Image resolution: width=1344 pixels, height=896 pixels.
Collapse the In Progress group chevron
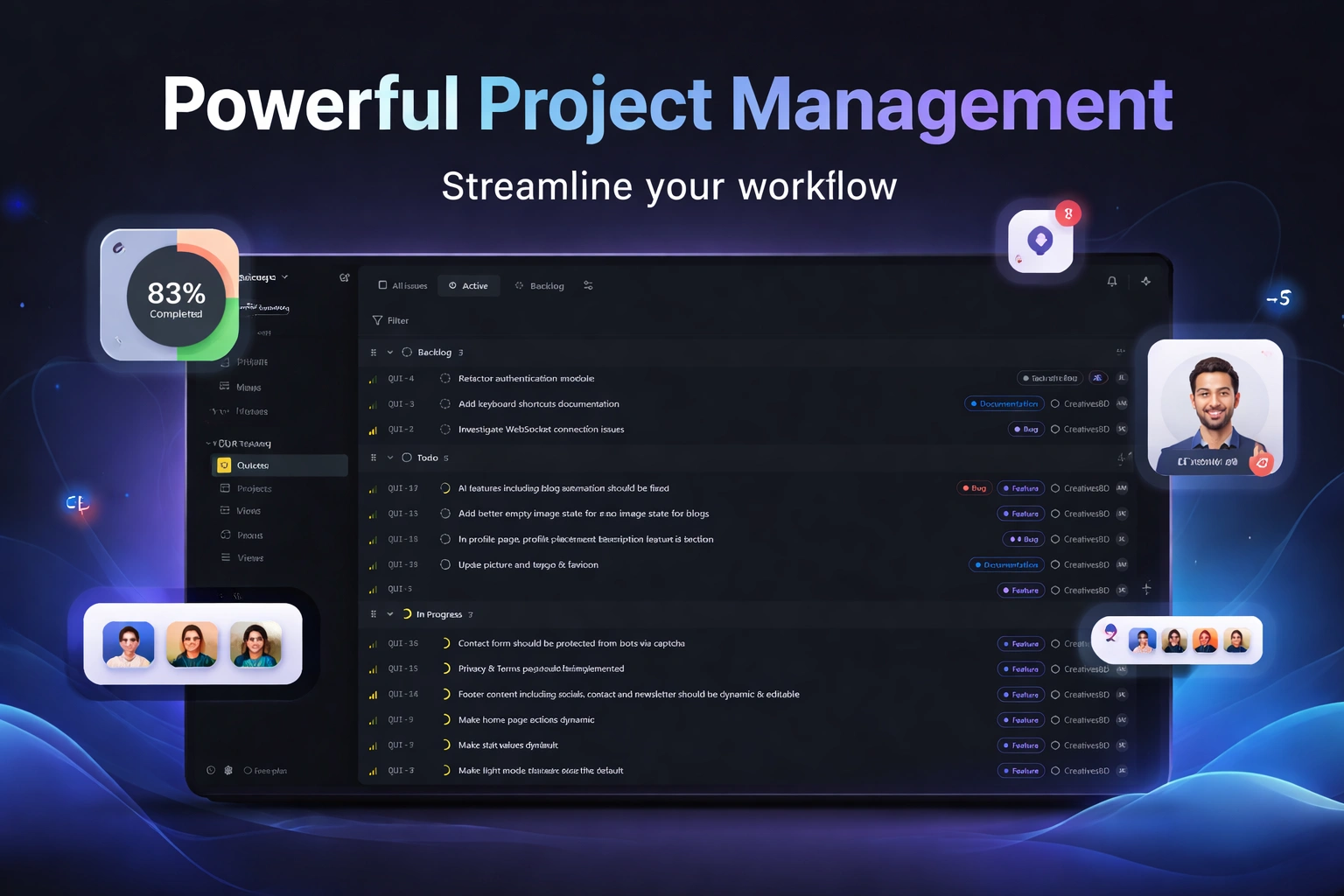[x=390, y=615]
